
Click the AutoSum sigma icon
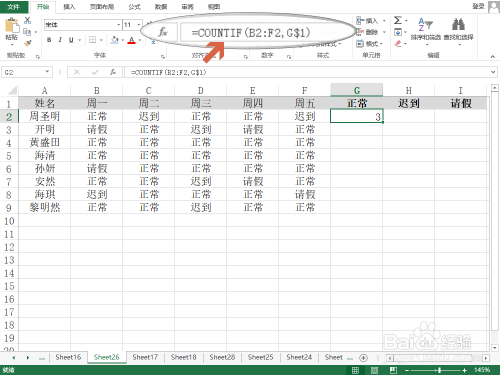398,20
